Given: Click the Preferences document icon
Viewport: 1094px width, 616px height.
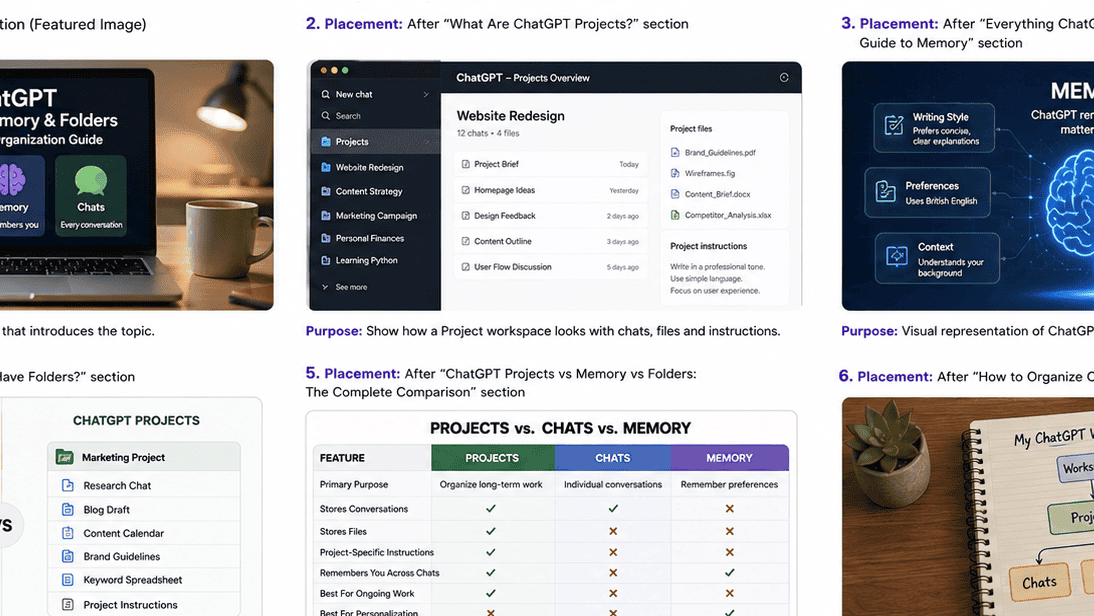Looking at the screenshot, I should pos(885,191).
